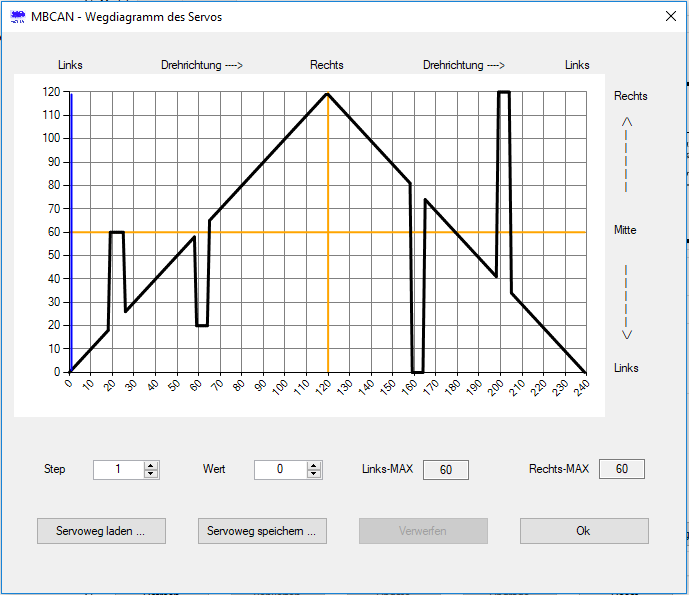
Task: Decrement the Wert spinner downward
Action: click(x=314, y=473)
